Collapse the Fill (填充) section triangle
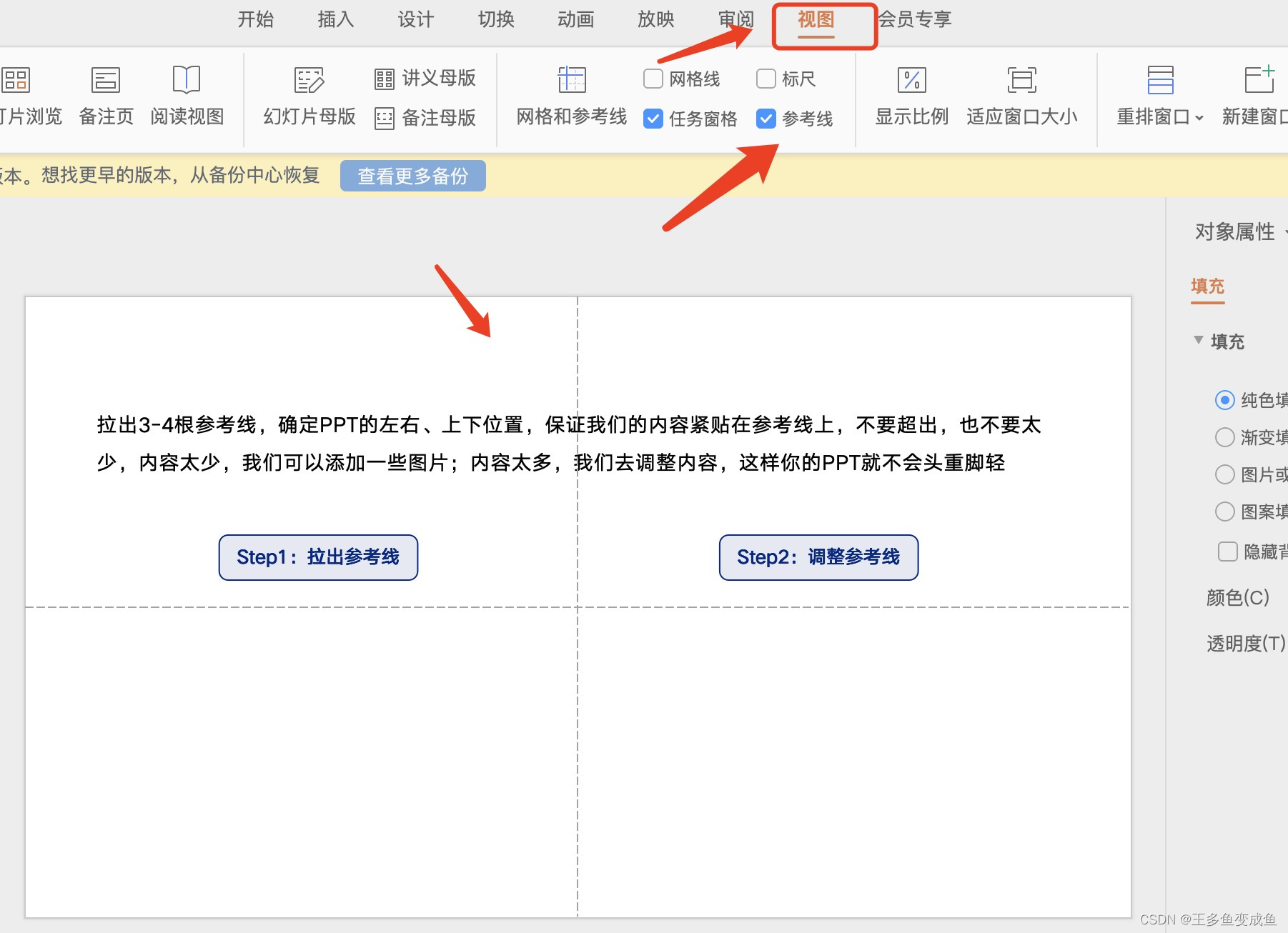The width and height of the screenshot is (1288, 933). point(1199,340)
